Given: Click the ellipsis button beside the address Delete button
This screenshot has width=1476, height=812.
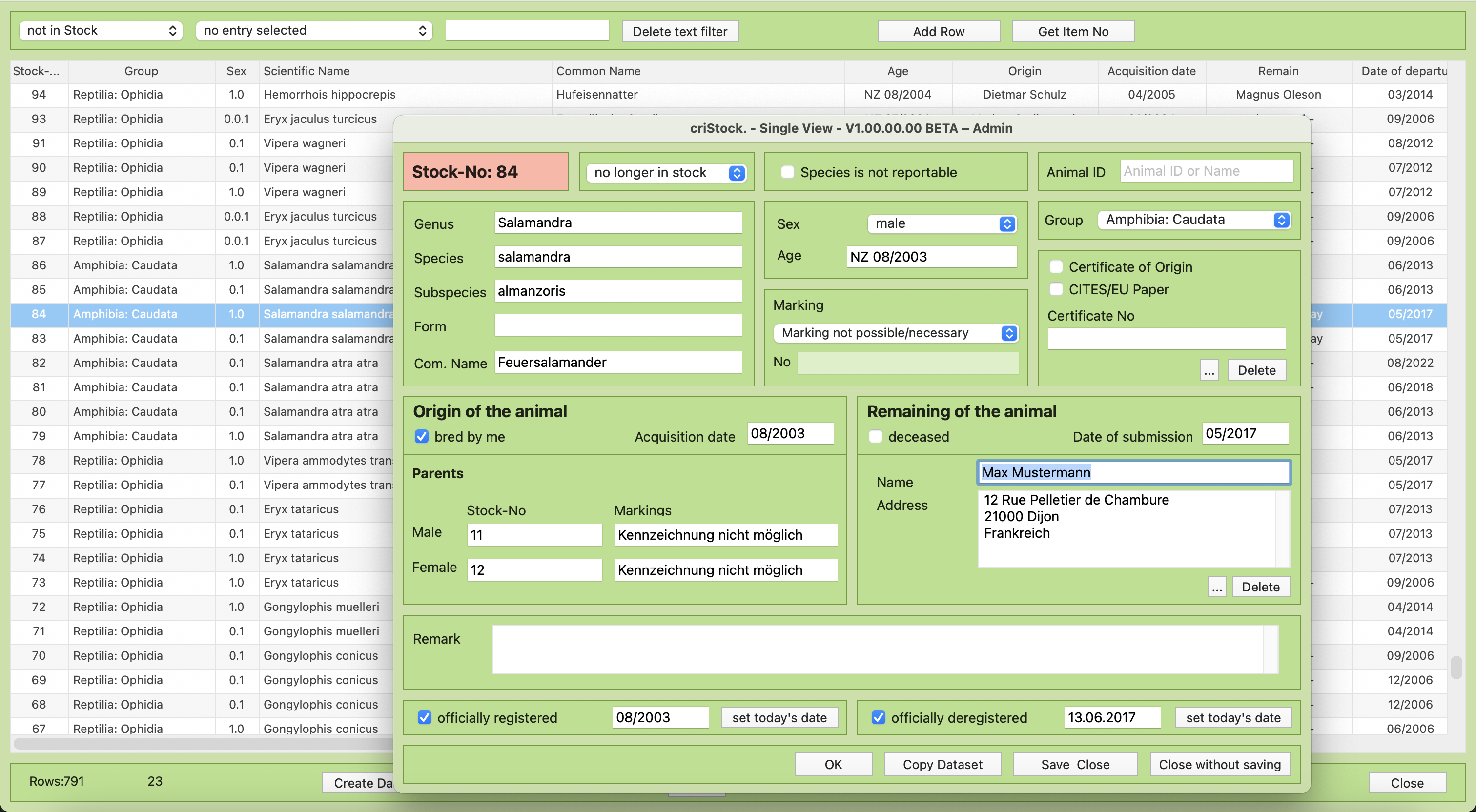Looking at the screenshot, I should (1216, 587).
